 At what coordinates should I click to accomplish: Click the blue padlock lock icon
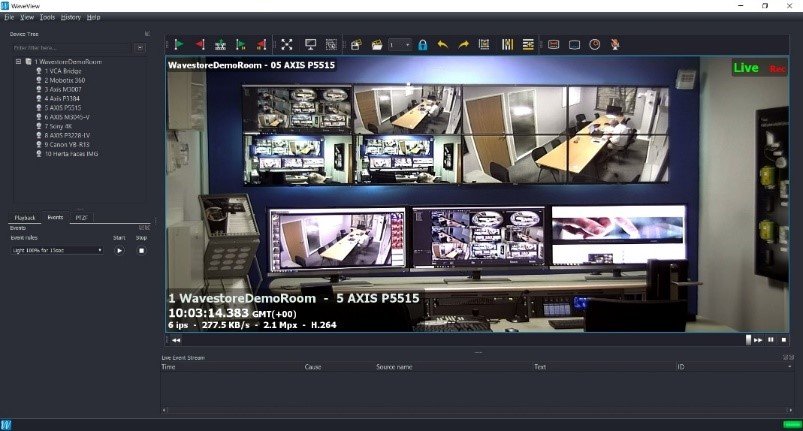(422, 44)
